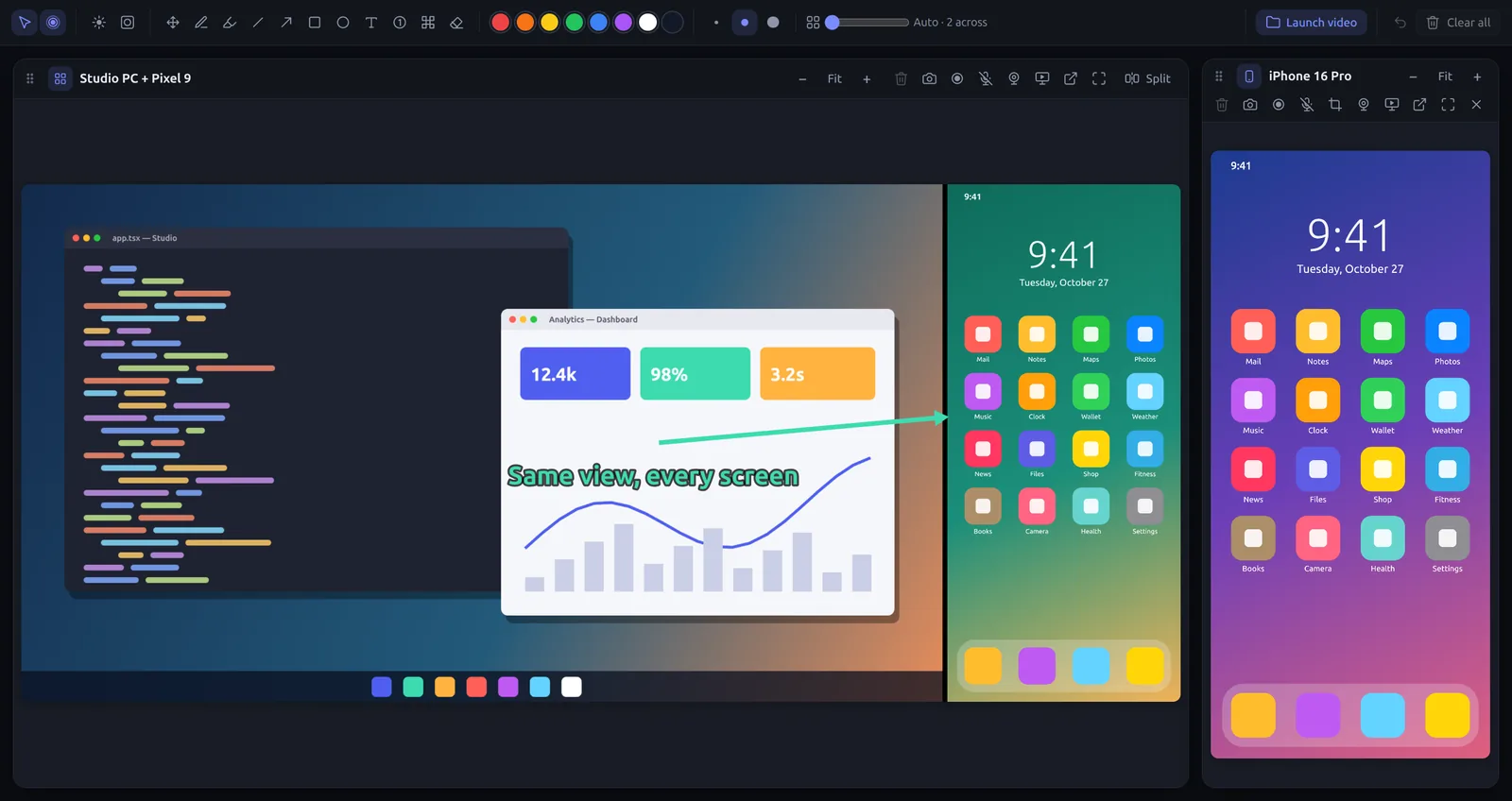Toggle recording in Studio PC + Pixel 9 panel
This screenshot has width=1512, height=801.
pyautogui.click(x=957, y=78)
